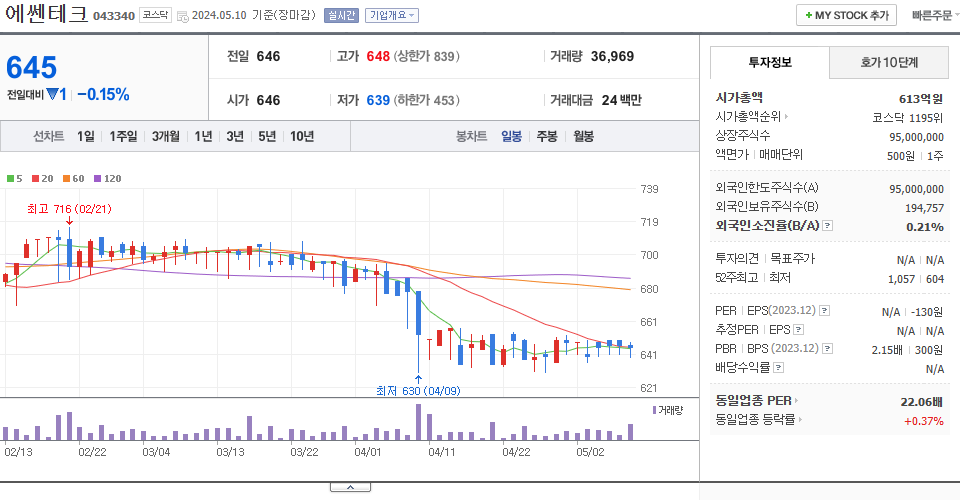Click the -0.15% change percentage
This screenshot has width=960, height=500.
coord(103,94)
